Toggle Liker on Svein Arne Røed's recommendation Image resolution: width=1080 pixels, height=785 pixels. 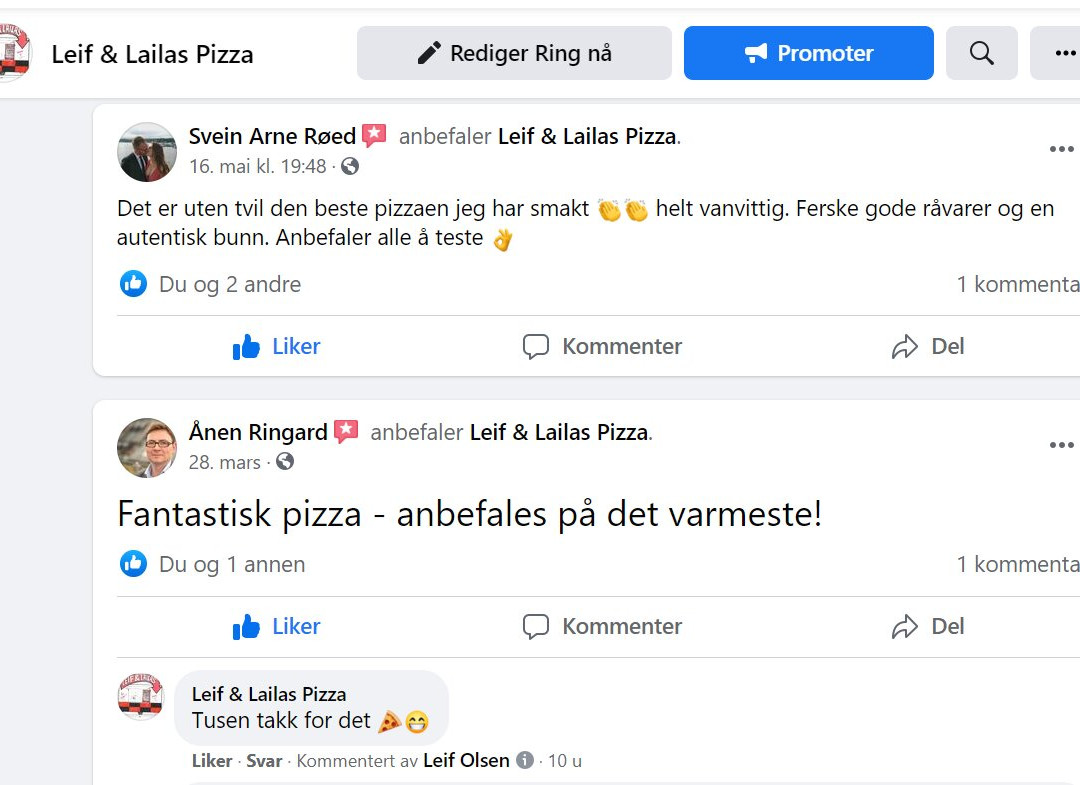(277, 347)
